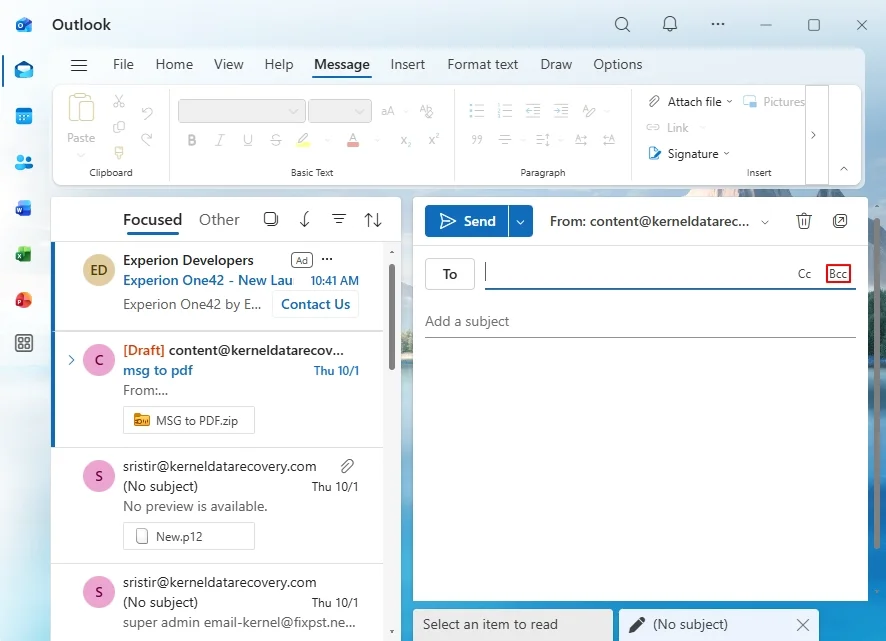
Task: Open the Send options dropdown arrow
Action: coord(520,221)
